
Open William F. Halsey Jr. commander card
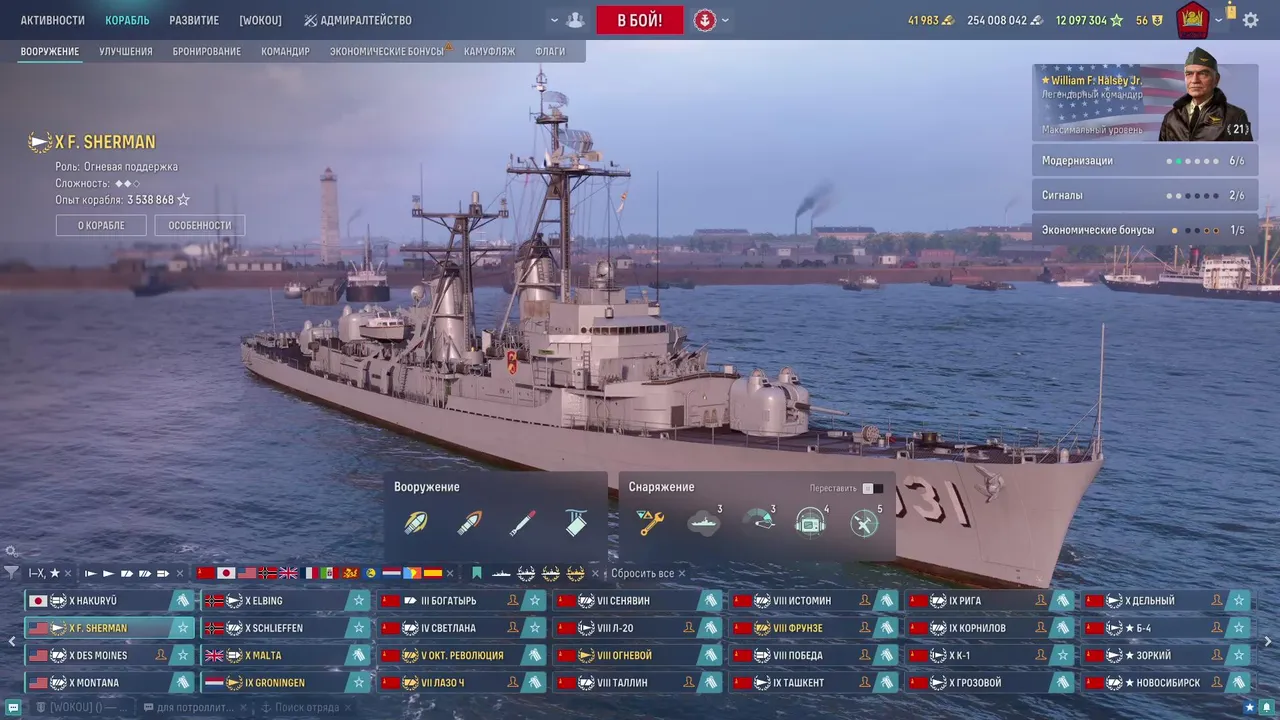(1145, 102)
